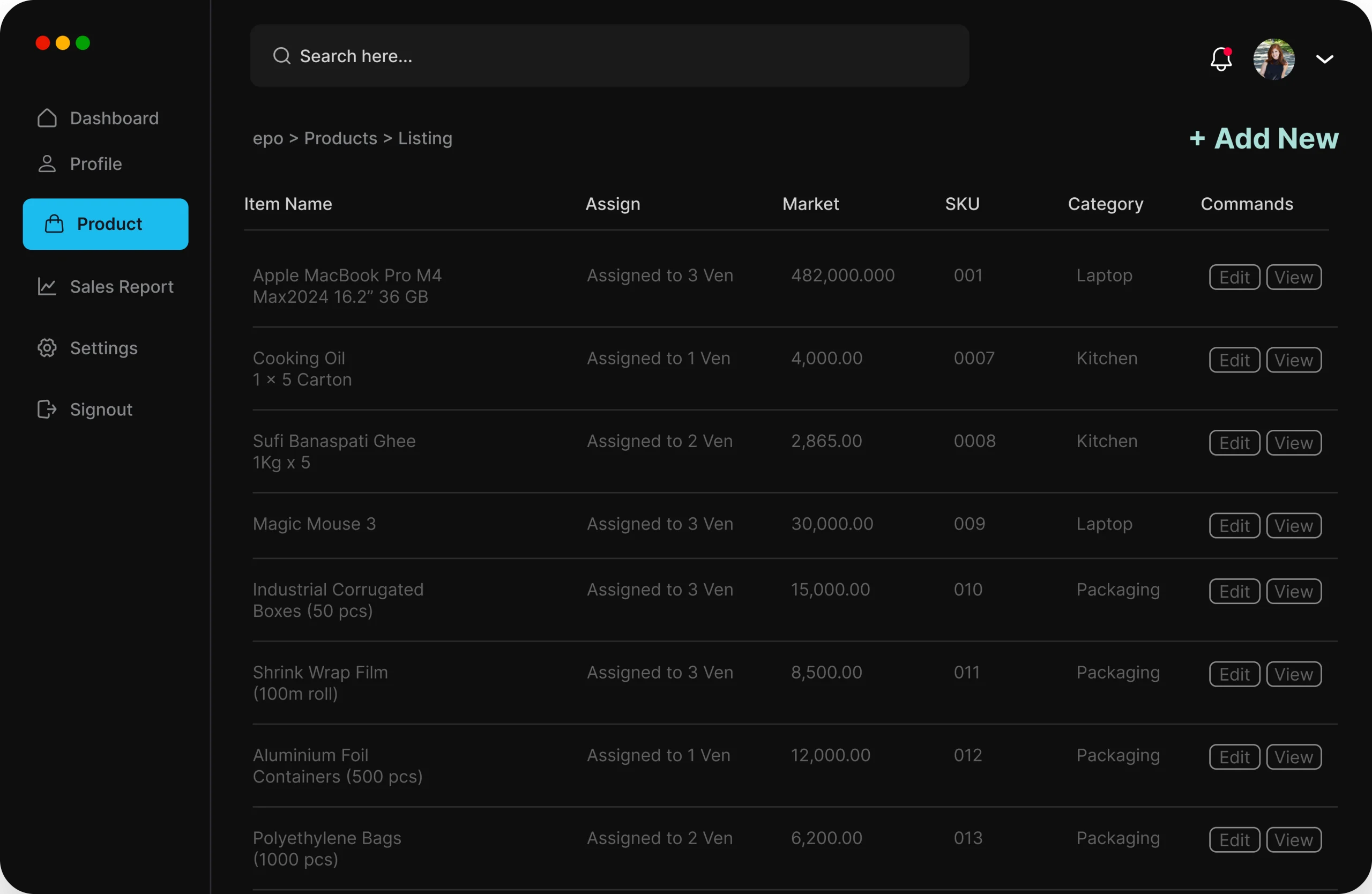
Task: Click the search magnifier icon
Action: coord(281,56)
